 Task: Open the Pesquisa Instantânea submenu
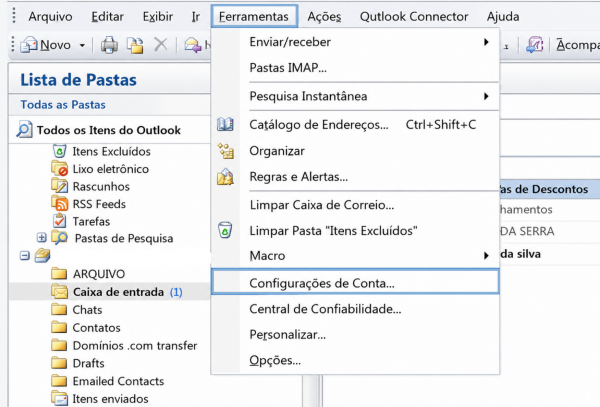(x=355, y=96)
